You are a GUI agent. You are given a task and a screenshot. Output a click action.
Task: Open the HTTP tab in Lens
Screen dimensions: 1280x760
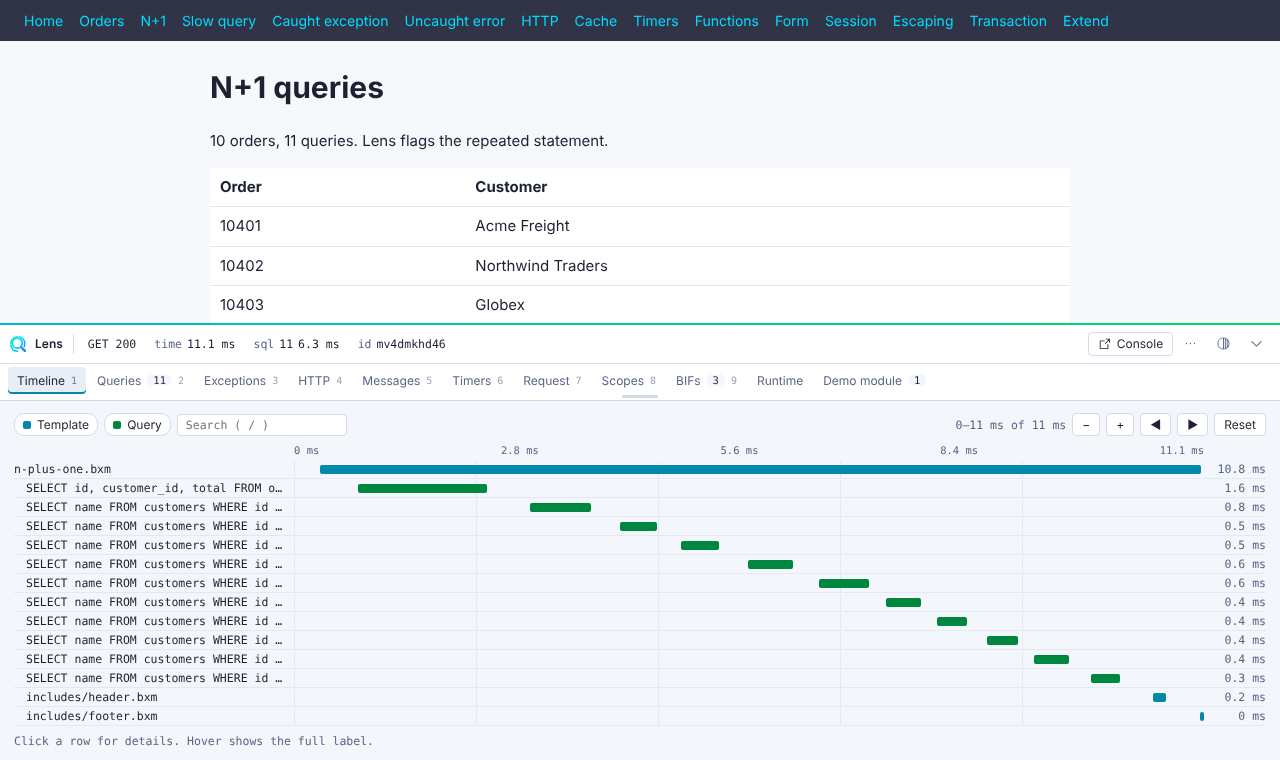point(320,381)
